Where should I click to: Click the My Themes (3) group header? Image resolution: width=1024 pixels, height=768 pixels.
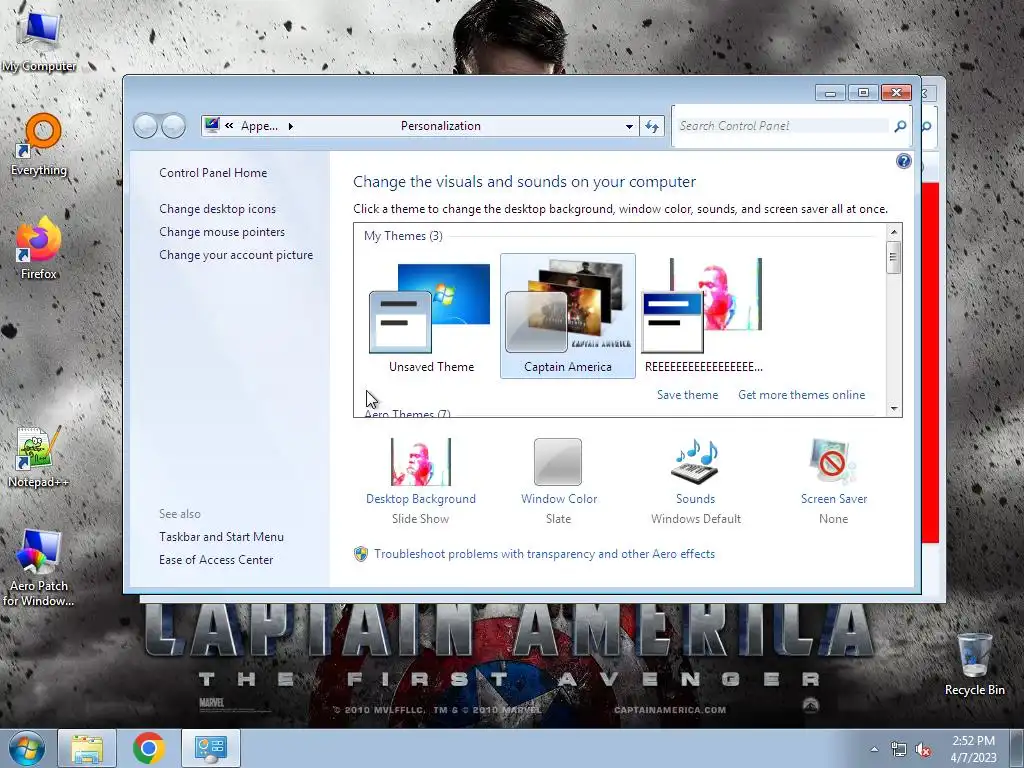coord(403,236)
